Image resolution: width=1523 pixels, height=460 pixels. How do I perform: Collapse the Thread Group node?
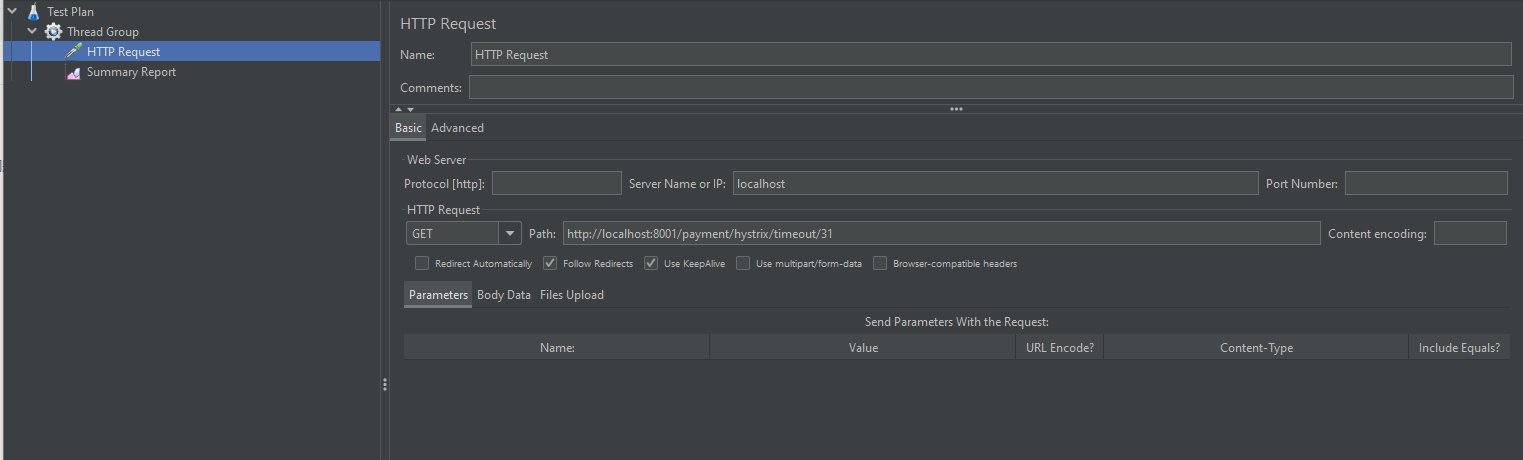coord(32,32)
